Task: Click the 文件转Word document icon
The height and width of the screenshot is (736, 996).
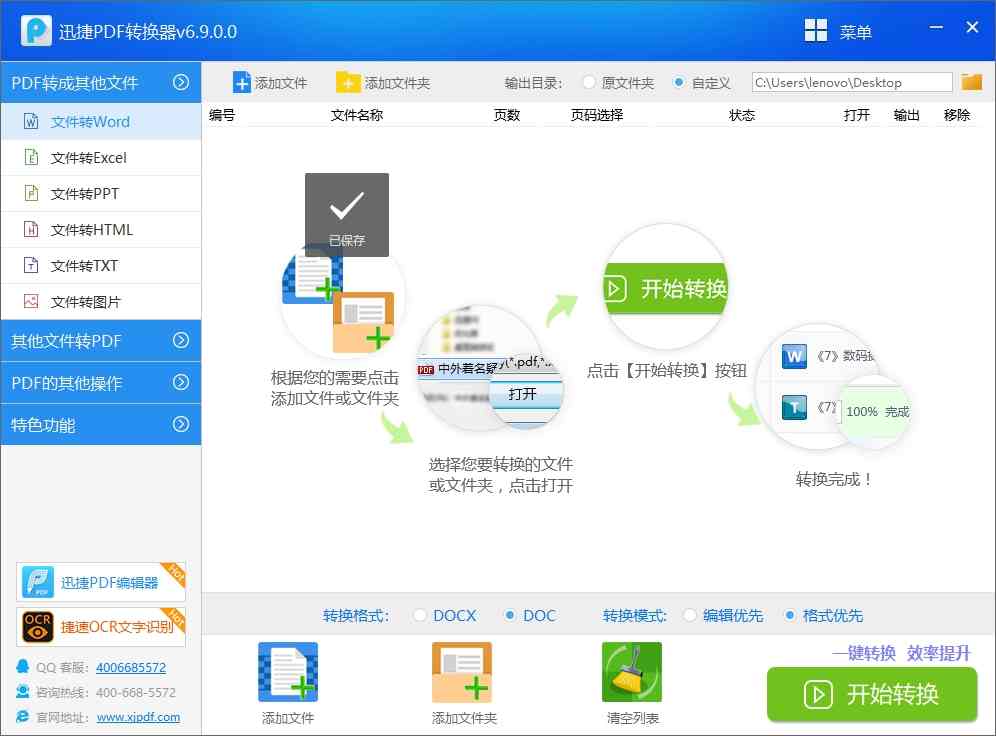Action: click(x=30, y=121)
